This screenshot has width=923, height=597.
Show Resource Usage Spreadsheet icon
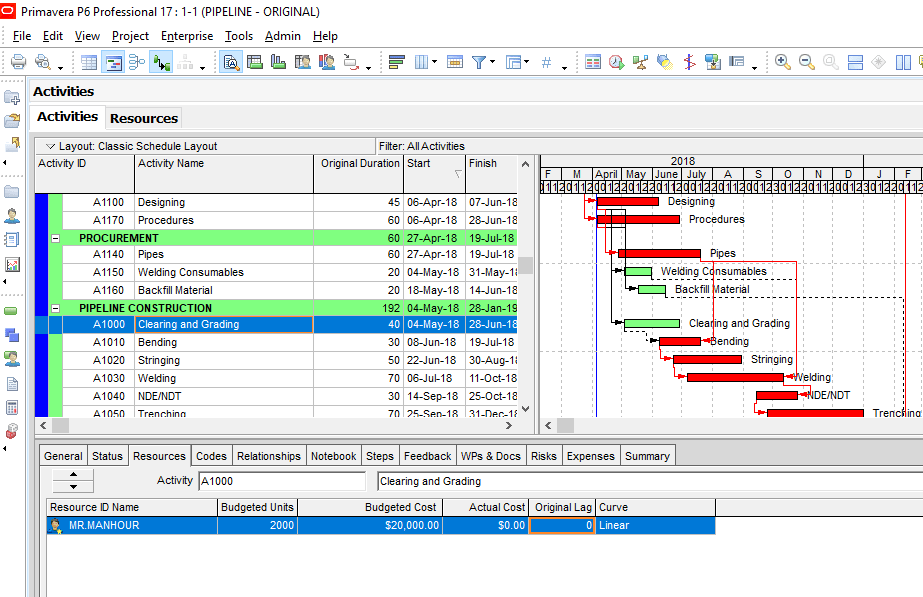pyautogui.click(x=303, y=62)
